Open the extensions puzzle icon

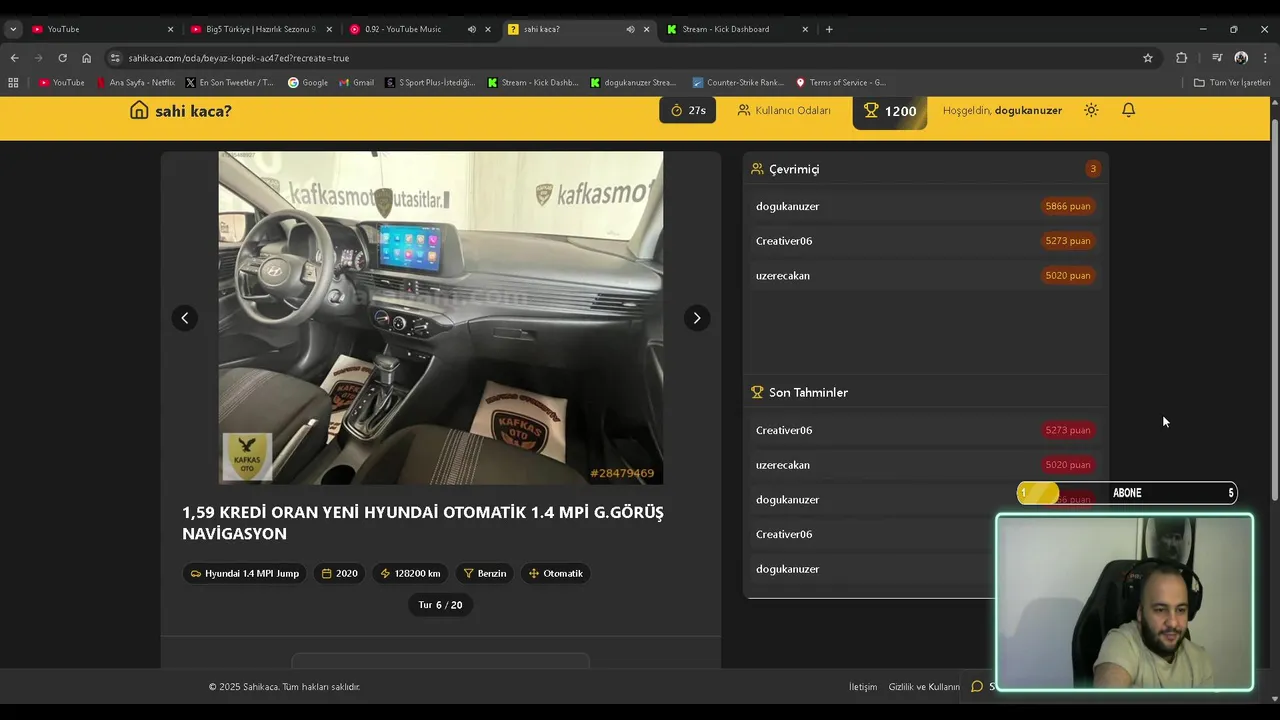coord(1181,58)
